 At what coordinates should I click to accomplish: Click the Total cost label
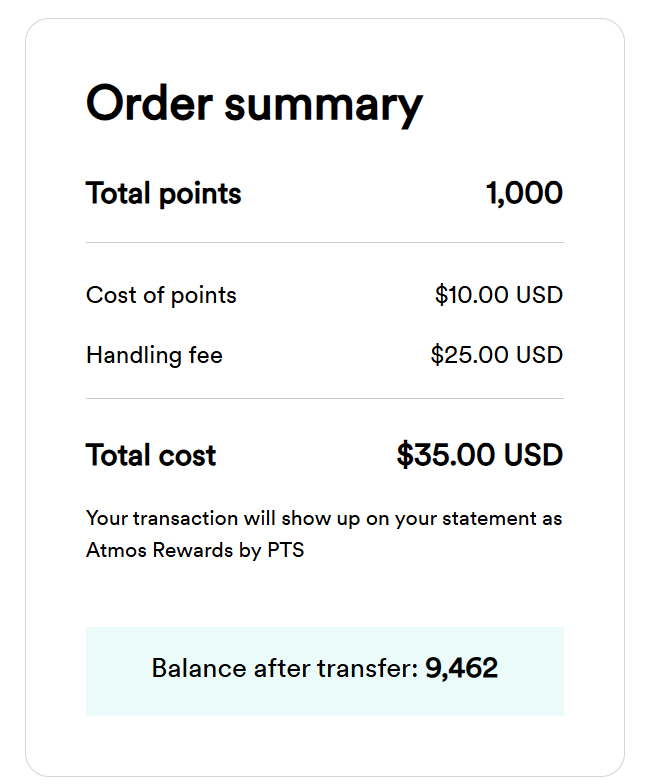(x=151, y=456)
